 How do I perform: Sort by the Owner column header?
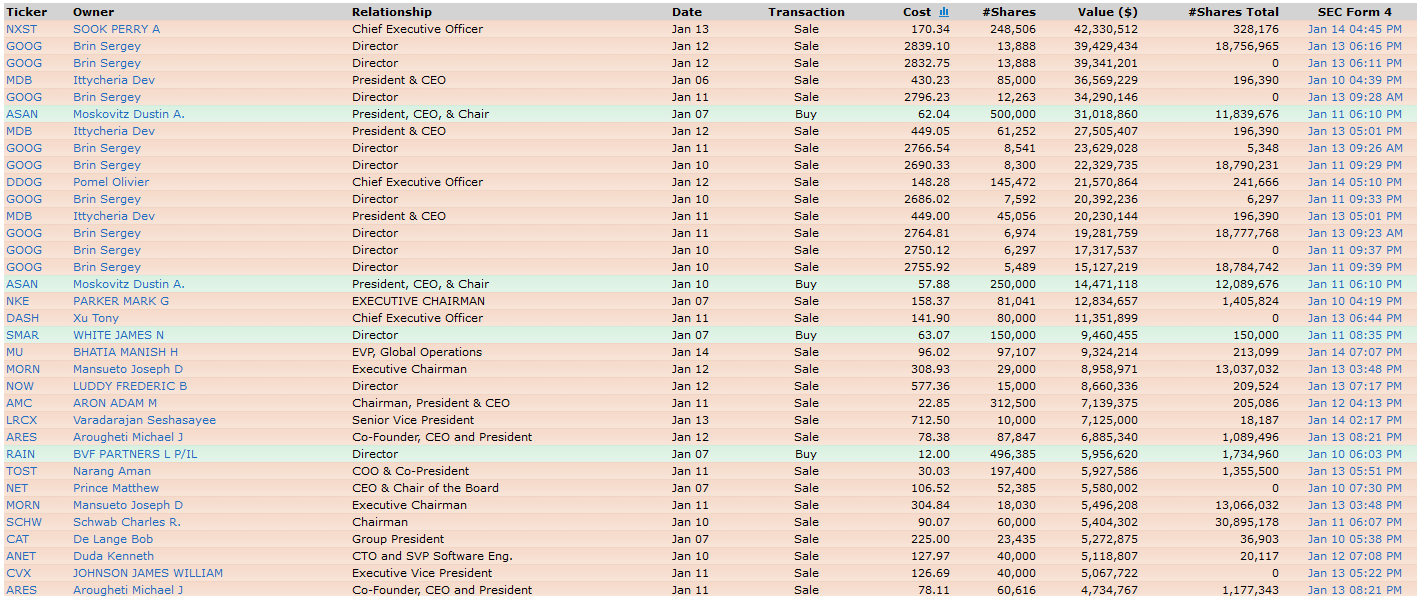coord(93,12)
